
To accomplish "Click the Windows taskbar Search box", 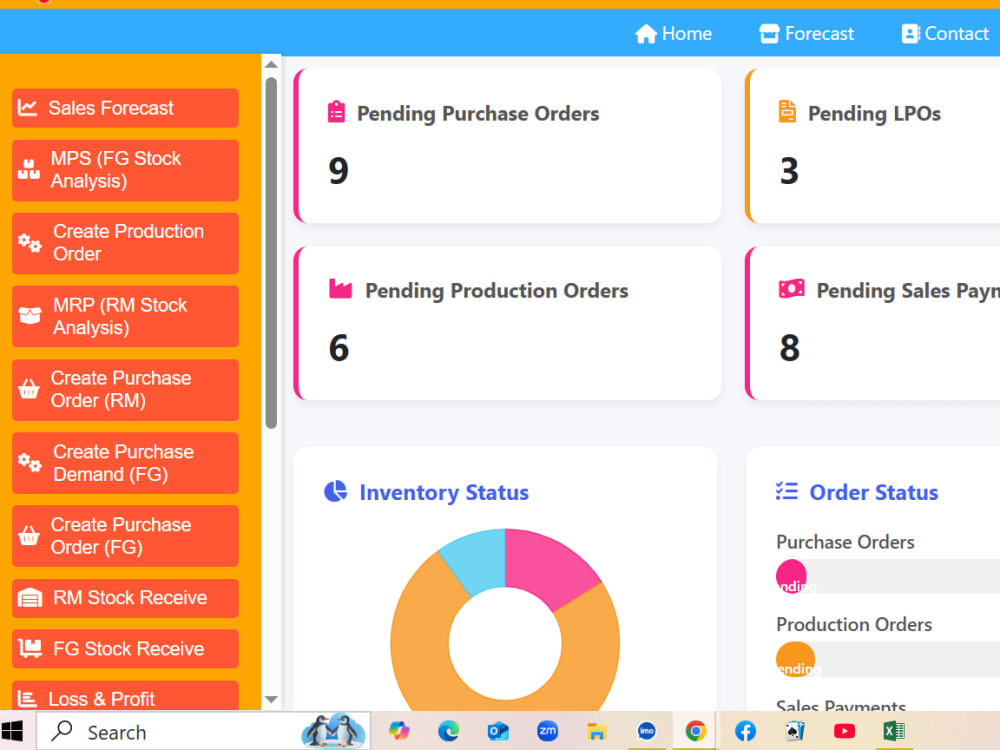I will pyautogui.click(x=203, y=732).
